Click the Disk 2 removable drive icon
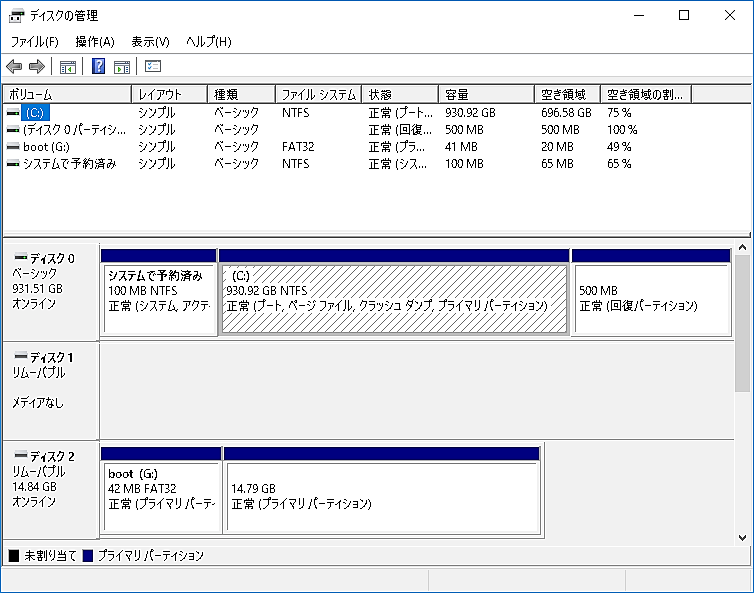 tap(21, 454)
